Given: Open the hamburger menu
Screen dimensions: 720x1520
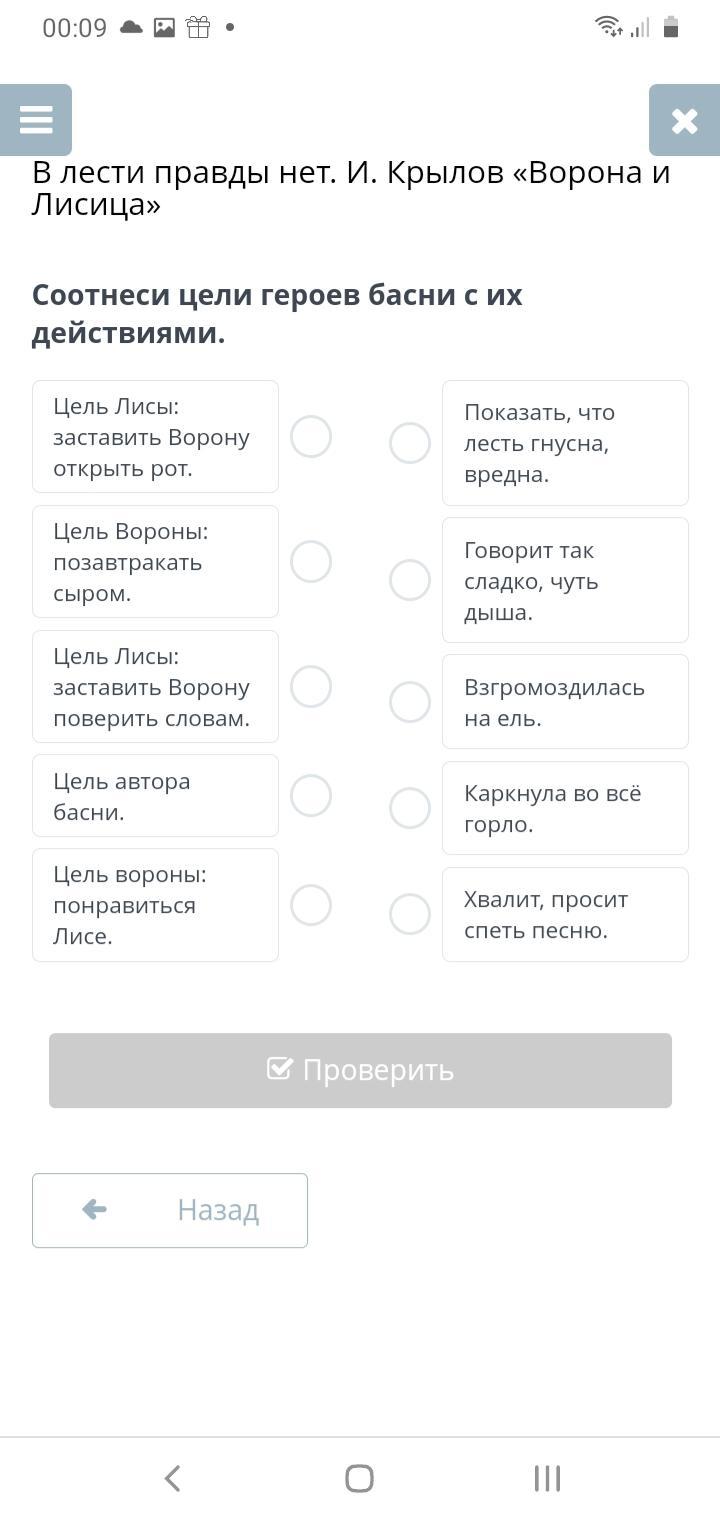Looking at the screenshot, I should point(36,120).
